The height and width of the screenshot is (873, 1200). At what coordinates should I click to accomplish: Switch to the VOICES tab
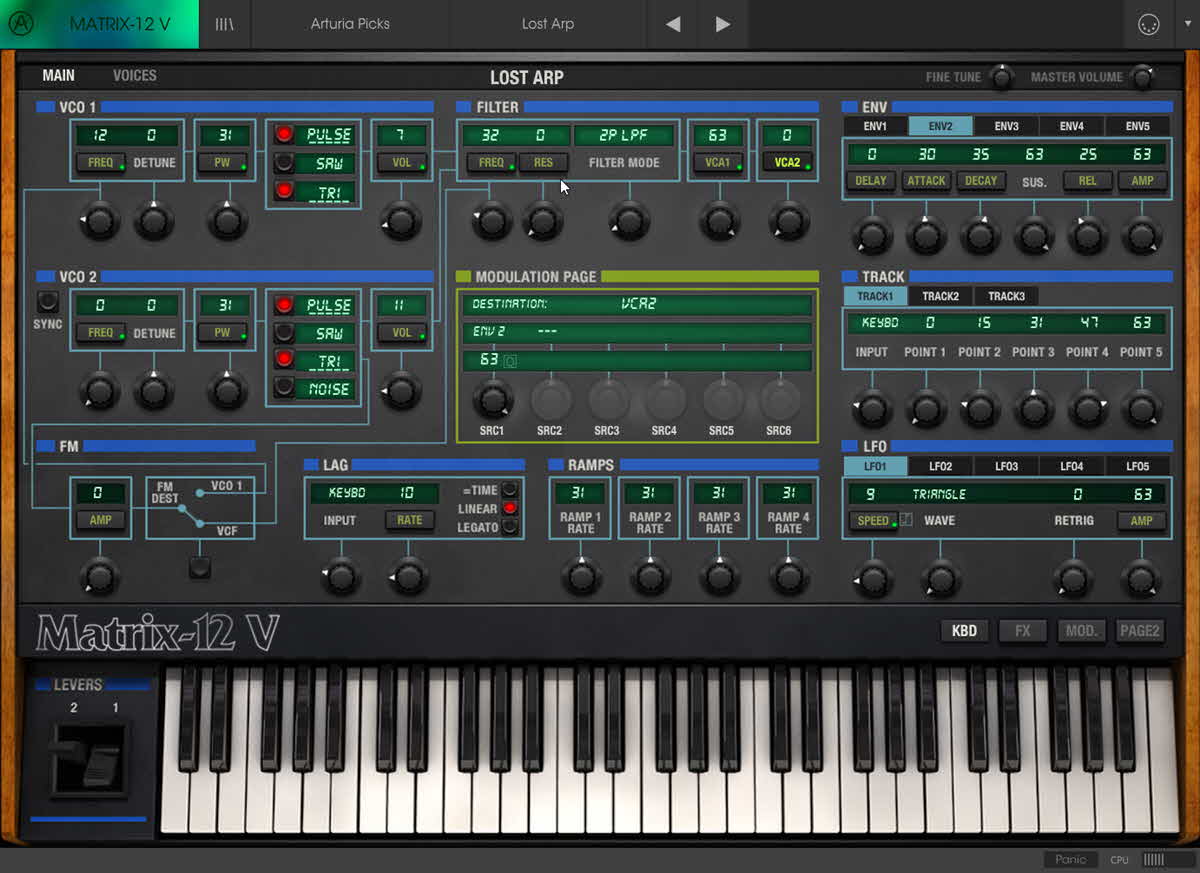[x=134, y=76]
